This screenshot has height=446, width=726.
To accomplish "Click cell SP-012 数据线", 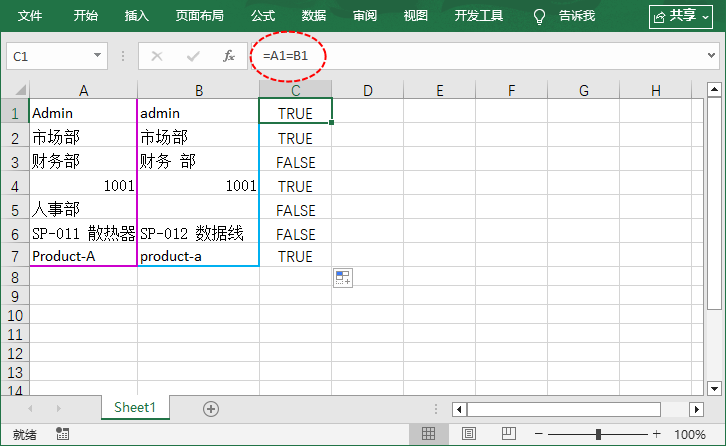I will (x=198, y=231).
